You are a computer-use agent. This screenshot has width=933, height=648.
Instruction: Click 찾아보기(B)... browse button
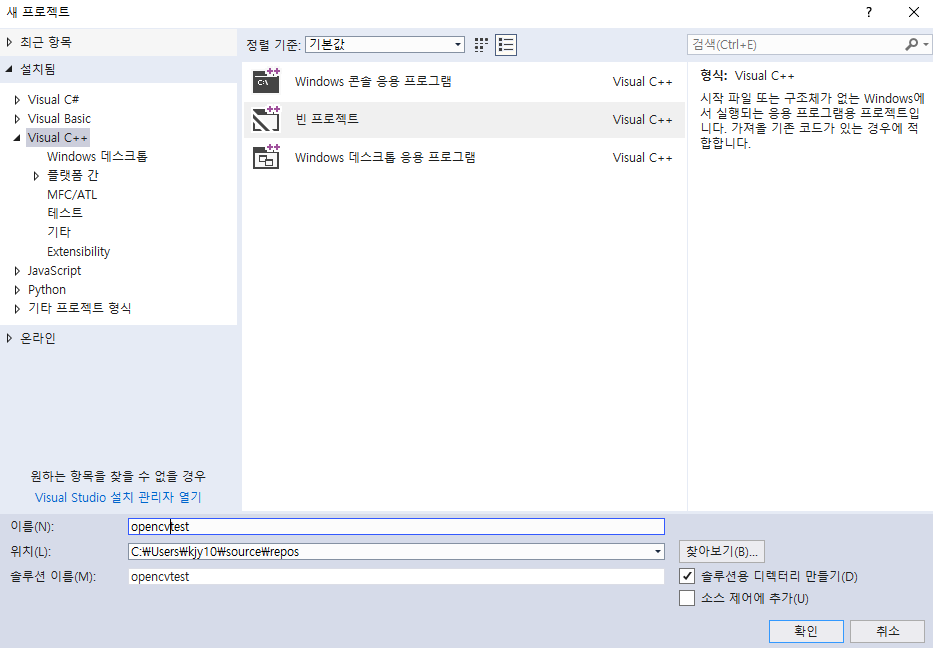tap(721, 552)
